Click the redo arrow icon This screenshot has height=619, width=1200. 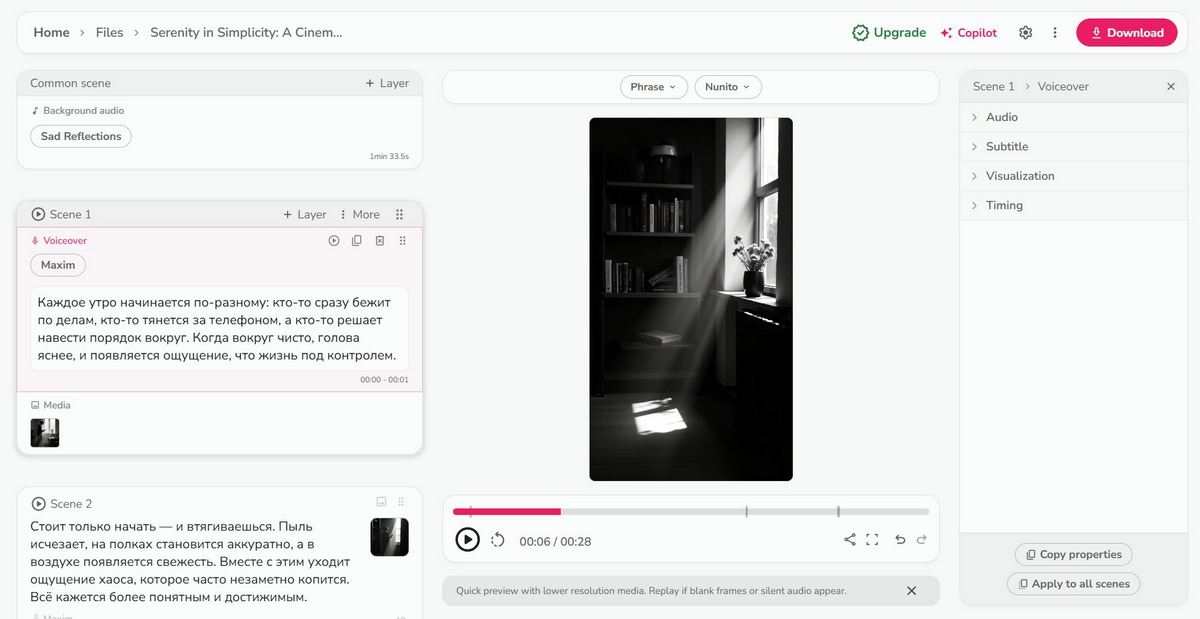coord(922,540)
